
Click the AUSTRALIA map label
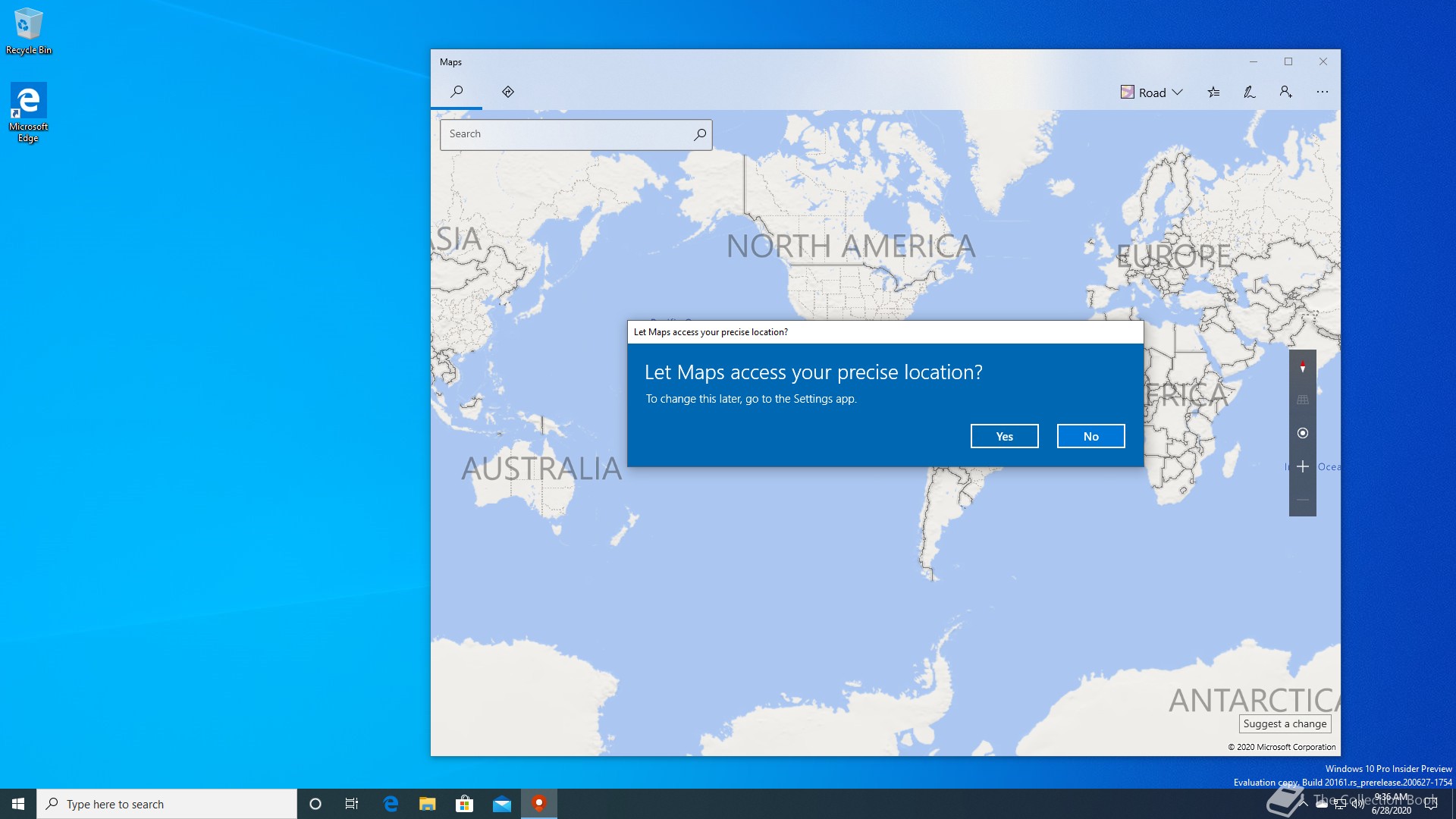(x=541, y=469)
